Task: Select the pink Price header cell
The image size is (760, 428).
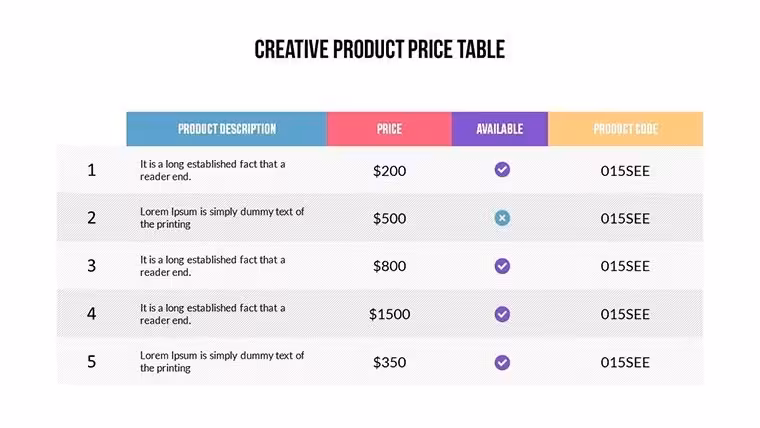Action: coord(389,129)
